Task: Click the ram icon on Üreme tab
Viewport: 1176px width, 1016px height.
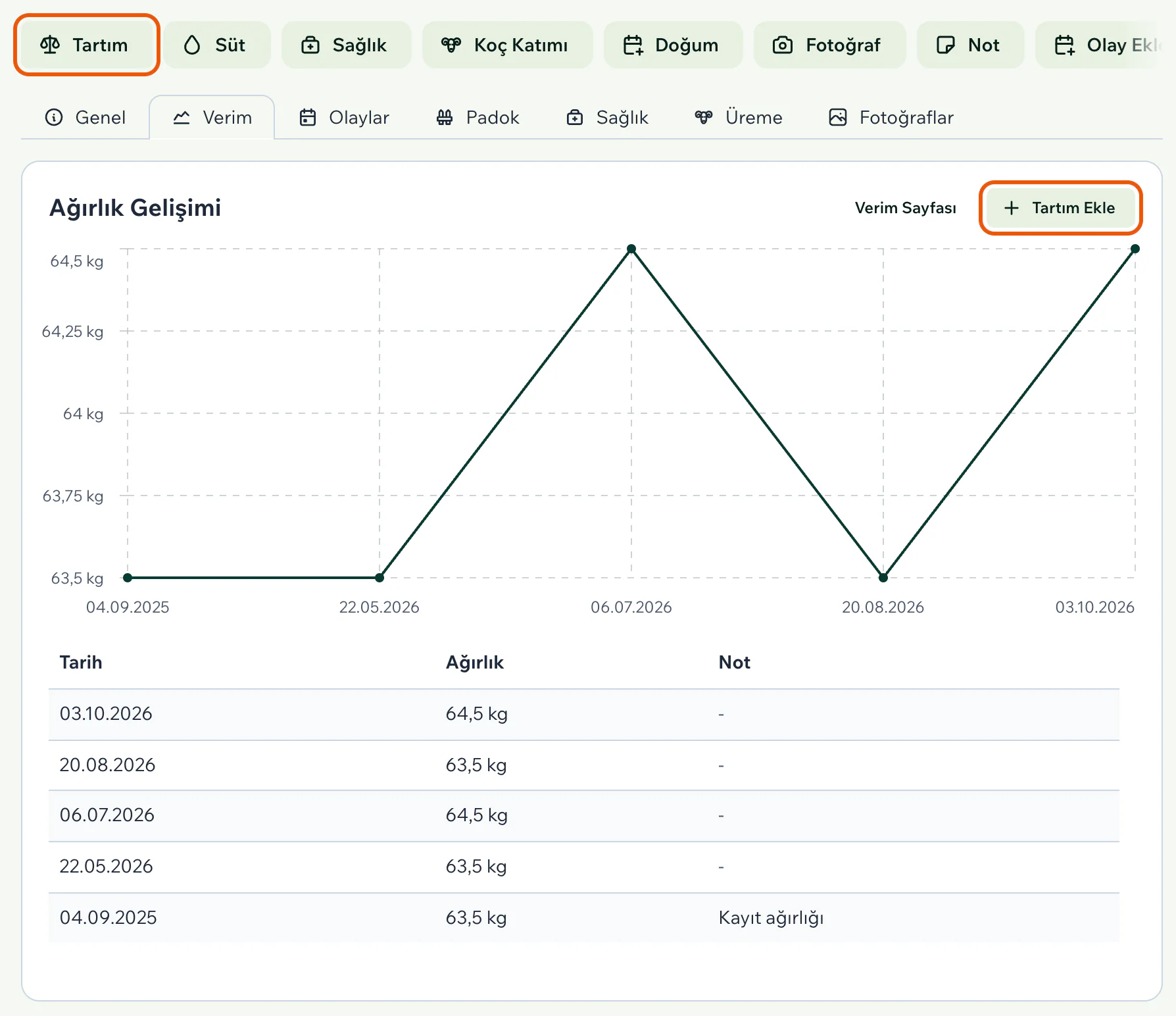Action: (704, 117)
